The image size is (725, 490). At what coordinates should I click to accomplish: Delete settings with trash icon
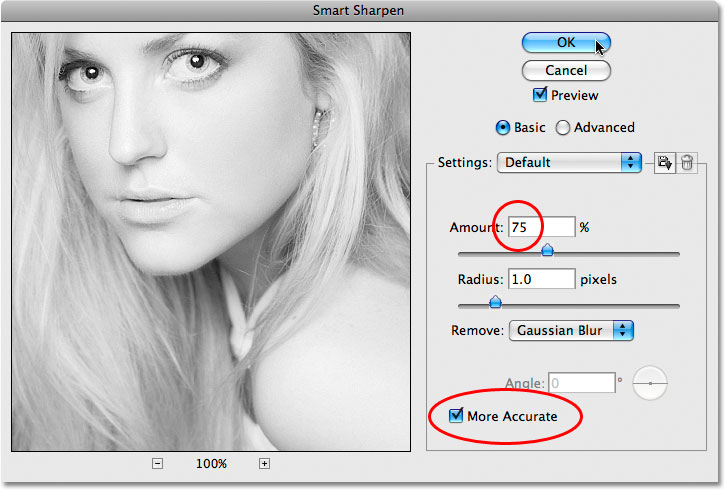coord(687,163)
